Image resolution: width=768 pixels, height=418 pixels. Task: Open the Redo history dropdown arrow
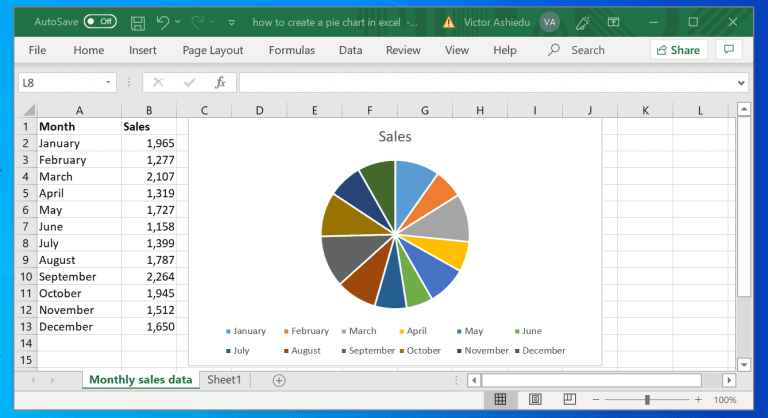[x=212, y=22]
